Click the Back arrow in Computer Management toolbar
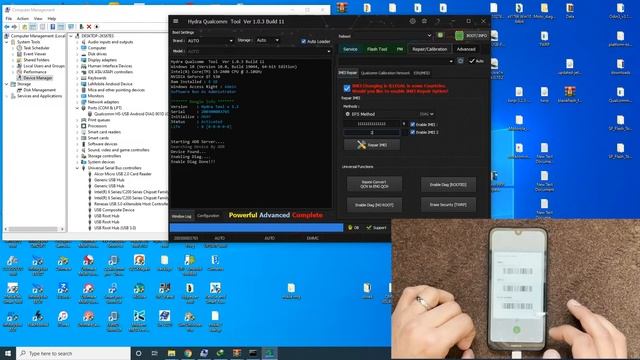The height and width of the screenshot is (360, 640). 7,27
